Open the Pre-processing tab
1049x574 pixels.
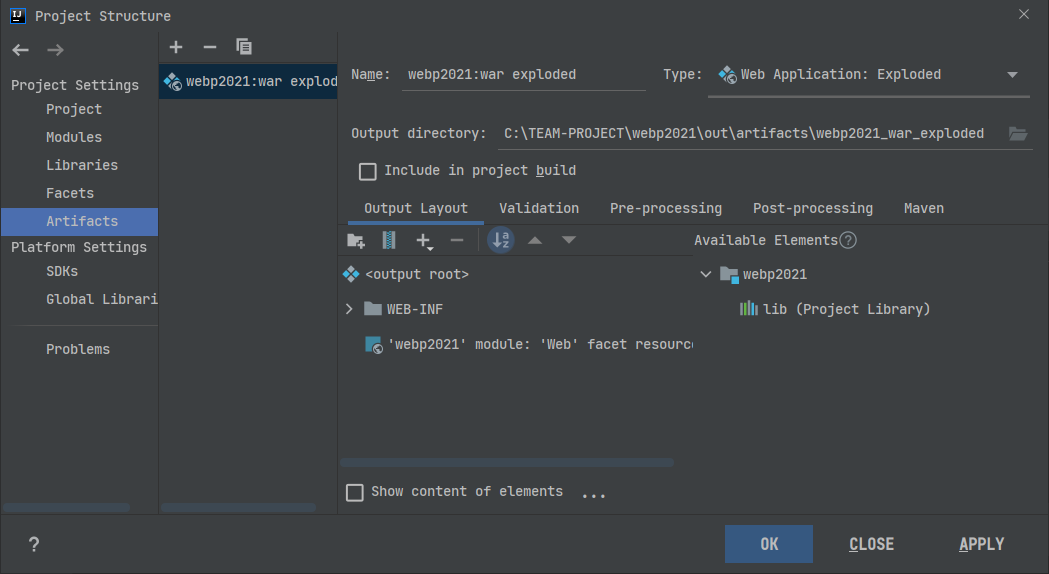pyautogui.click(x=666, y=209)
